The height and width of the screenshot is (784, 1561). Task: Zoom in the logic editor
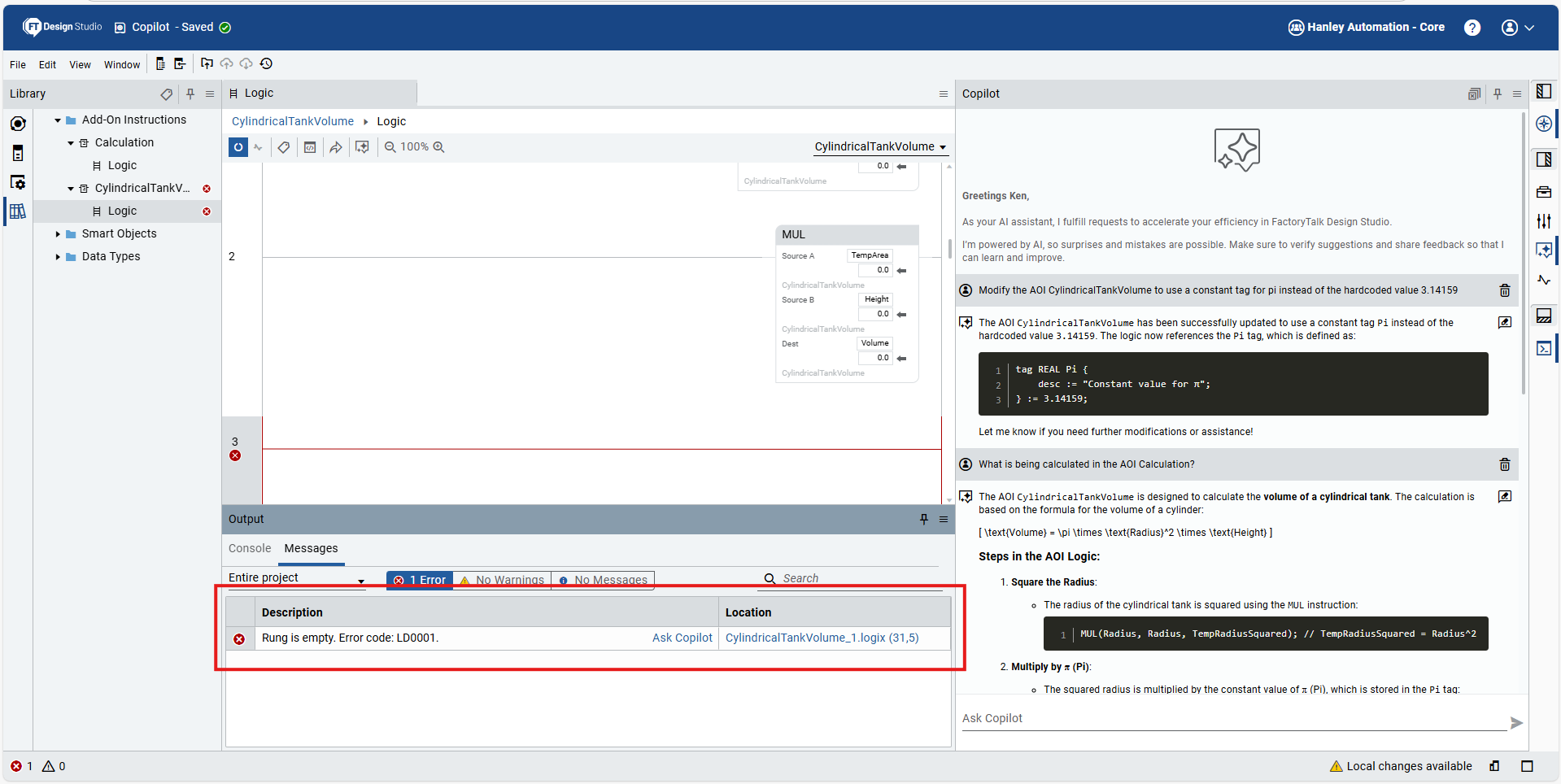pos(438,147)
